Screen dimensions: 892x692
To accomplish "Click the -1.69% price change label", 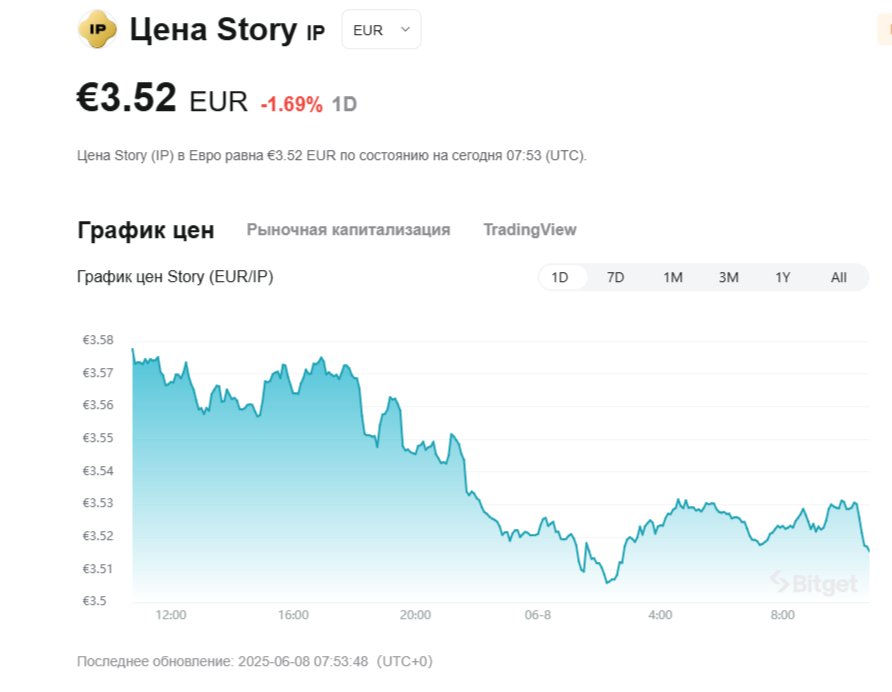I will pos(292,104).
